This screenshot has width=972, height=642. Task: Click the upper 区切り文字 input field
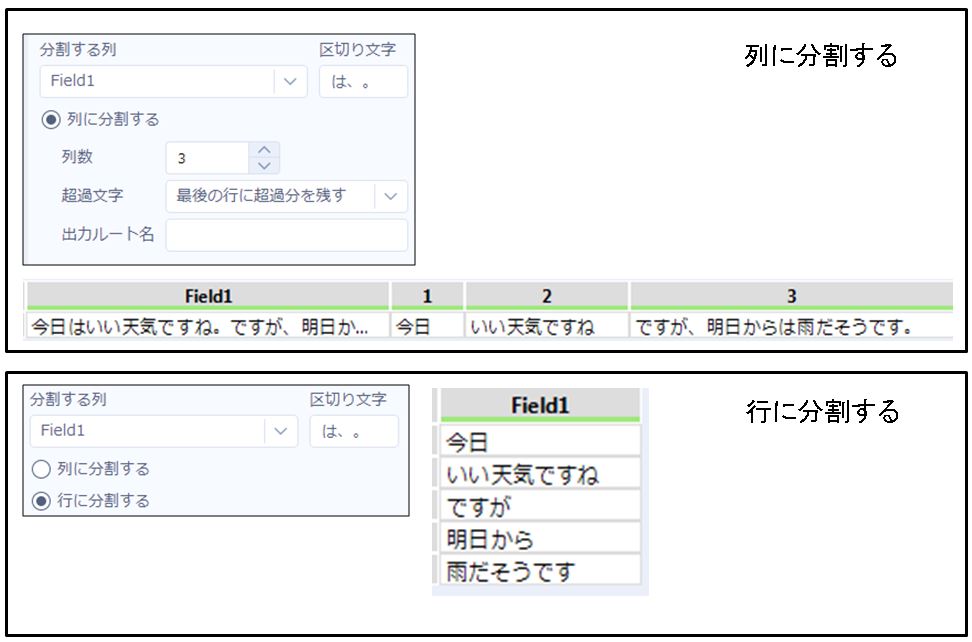tap(363, 82)
